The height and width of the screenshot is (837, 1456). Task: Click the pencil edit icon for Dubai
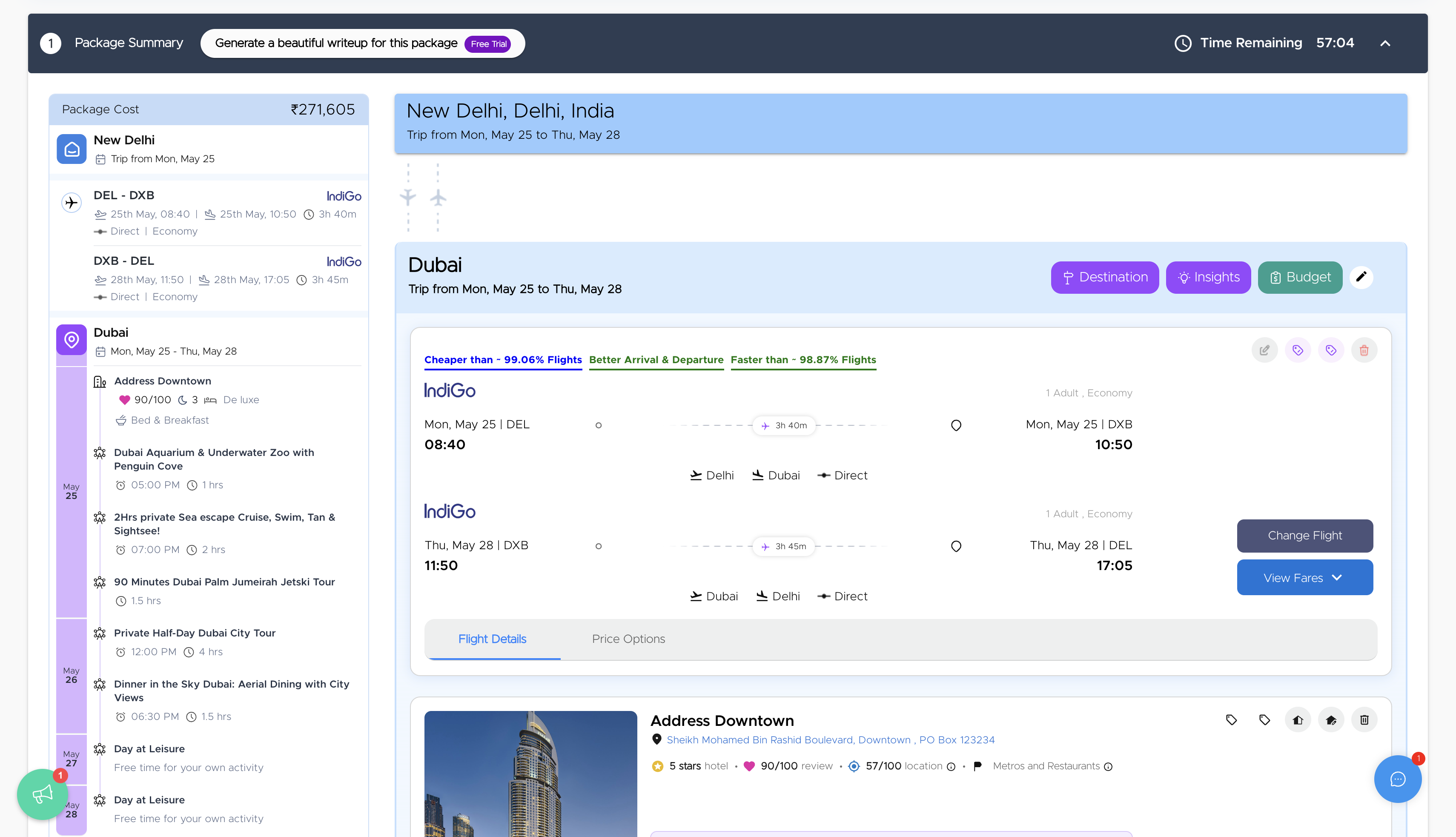[1361, 277]
